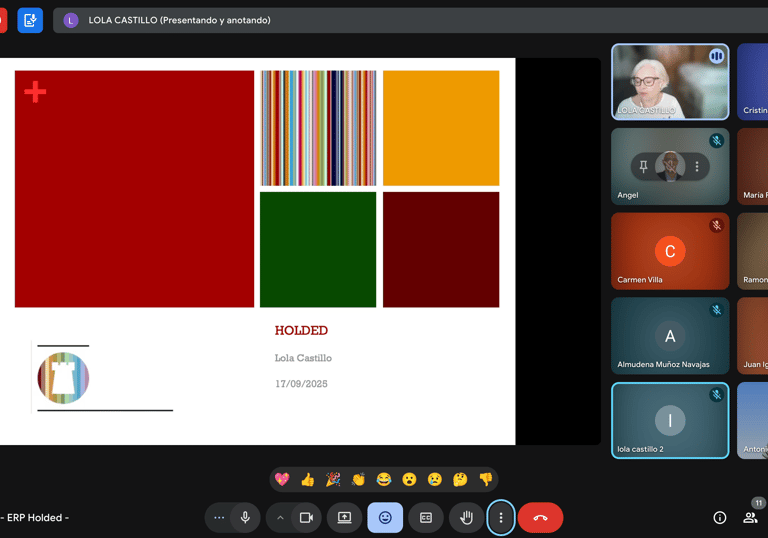The image size is (768, 538).
Task: Select lola castillo 2 tile
Action: pos(670,420)
